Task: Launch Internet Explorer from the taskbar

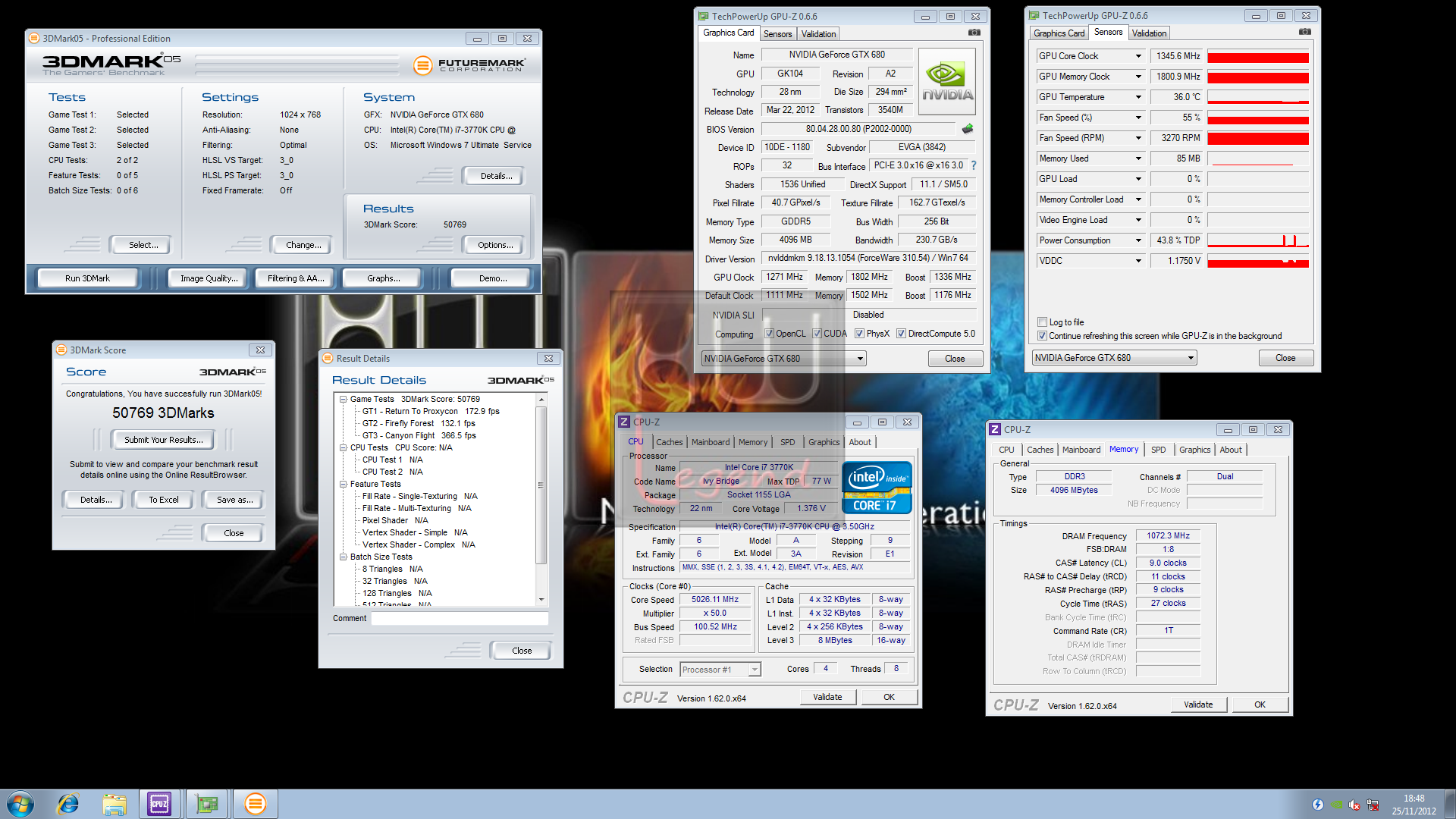Action: (x=68, y=804)
